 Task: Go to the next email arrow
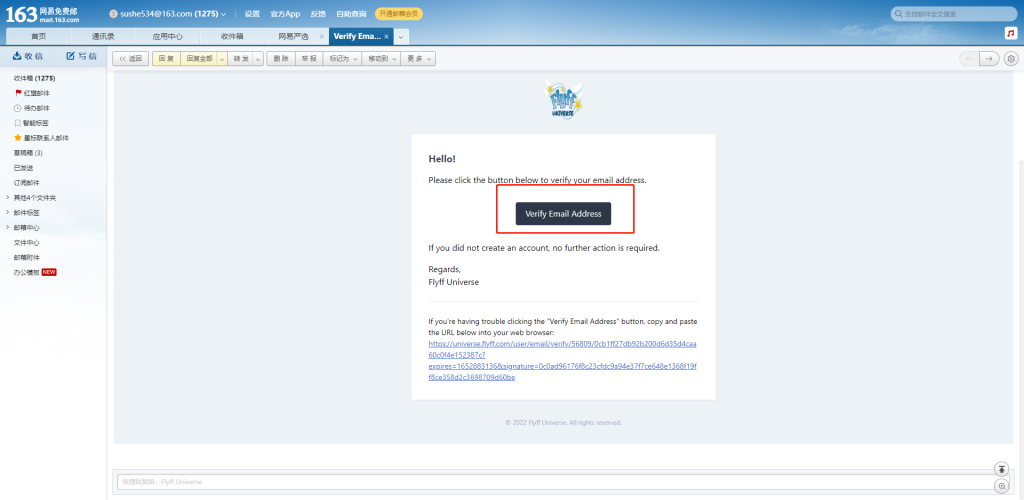pos(989,59)
